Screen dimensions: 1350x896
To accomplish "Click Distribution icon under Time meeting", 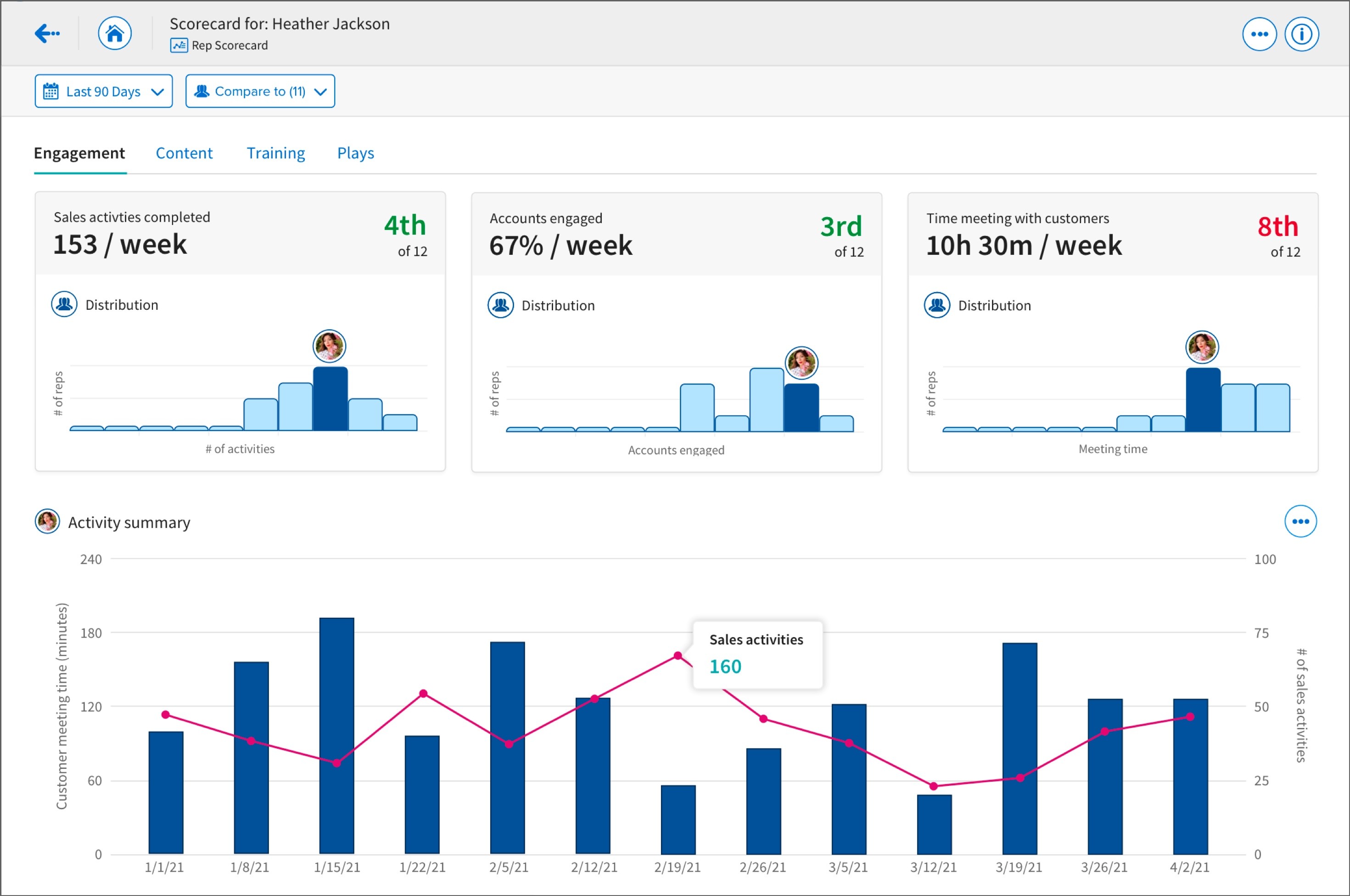I will 937,305.
